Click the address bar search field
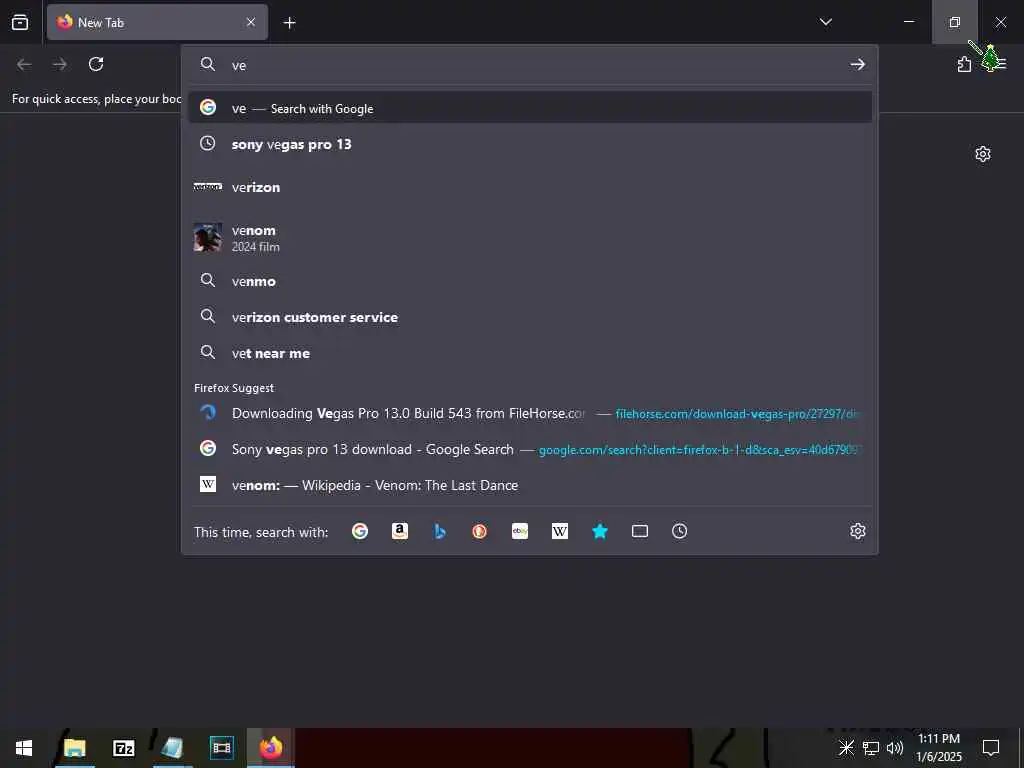The width and height of the screenshot is (1024, 768). click(529, 65)
